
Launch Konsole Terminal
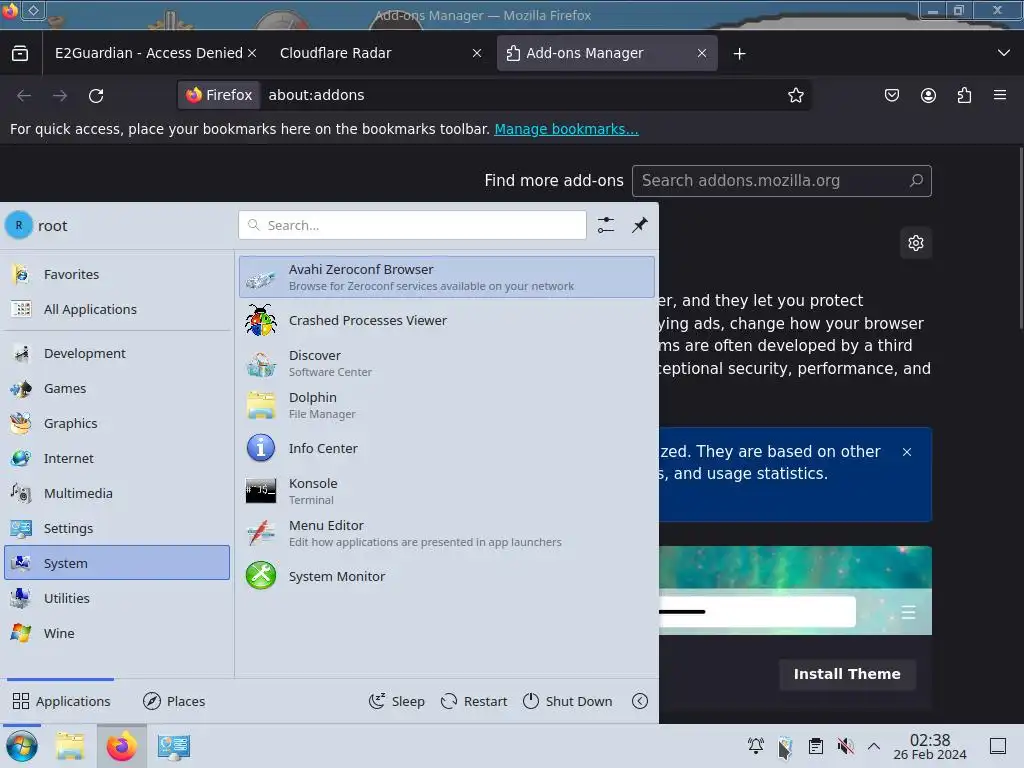tap(447, 491)
